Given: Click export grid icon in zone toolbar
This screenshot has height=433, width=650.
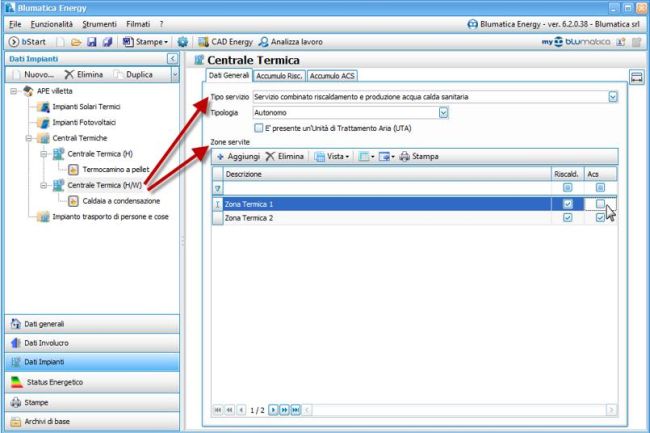Looking at the screenshot, I should [x=386, y=157].
